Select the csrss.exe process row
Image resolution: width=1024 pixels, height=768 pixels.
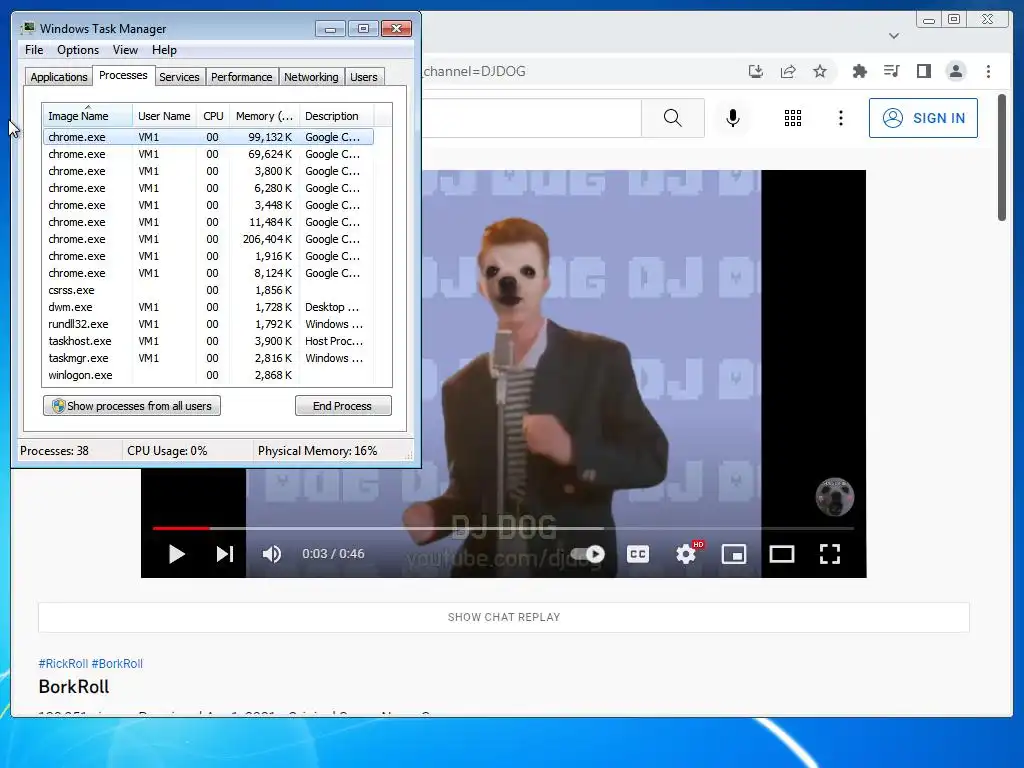(208, 290)
